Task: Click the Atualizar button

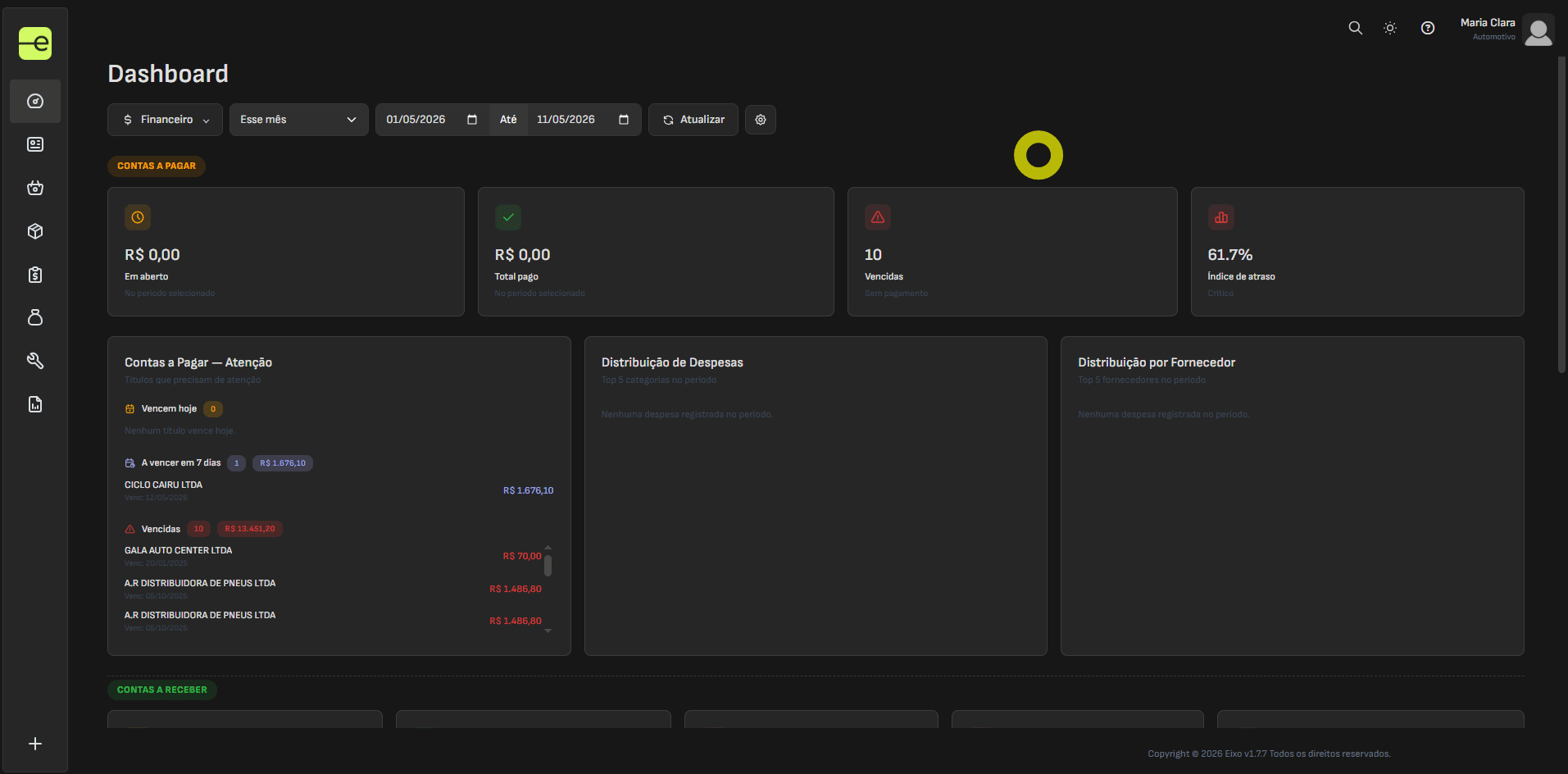Action: (693, 120)
